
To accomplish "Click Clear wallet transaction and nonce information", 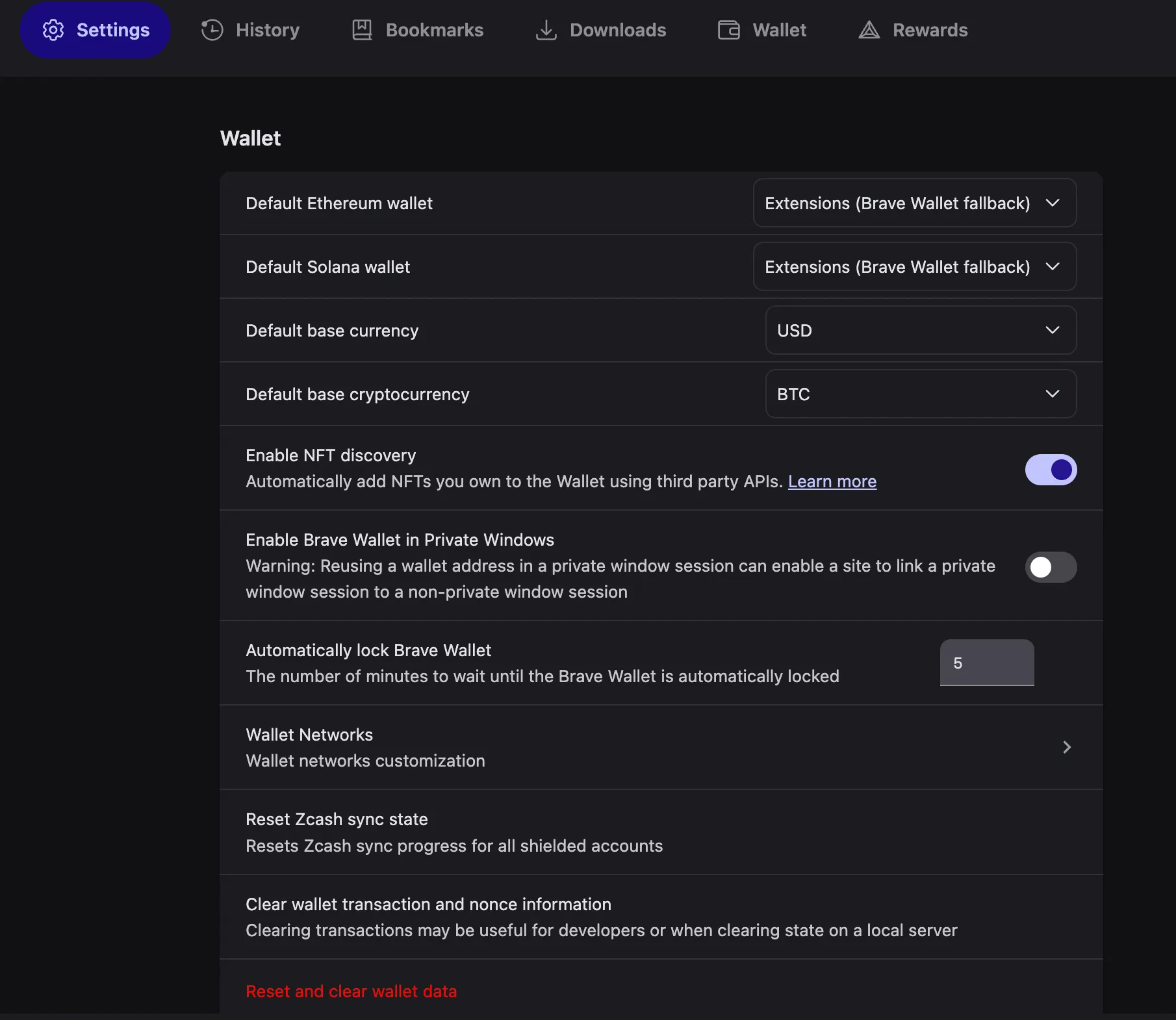I will [x=661, y=917].
